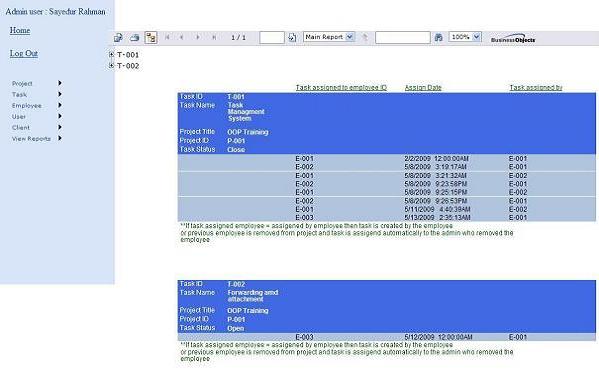Click the Print report icon

(134, 37)
